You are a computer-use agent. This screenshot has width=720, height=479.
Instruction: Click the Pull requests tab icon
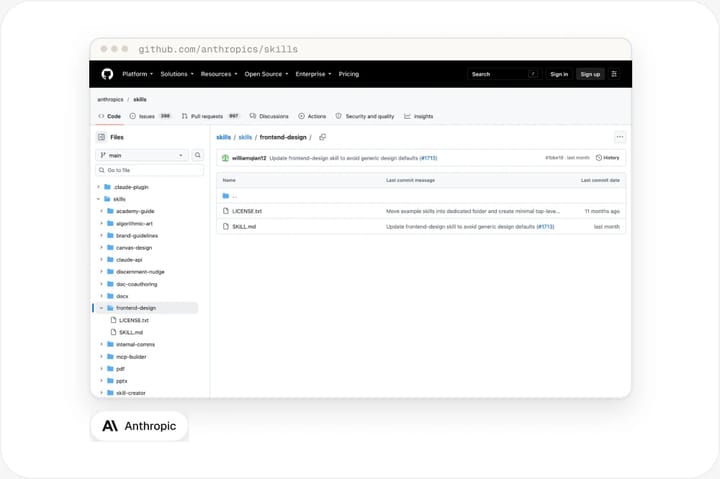[185, 116]
